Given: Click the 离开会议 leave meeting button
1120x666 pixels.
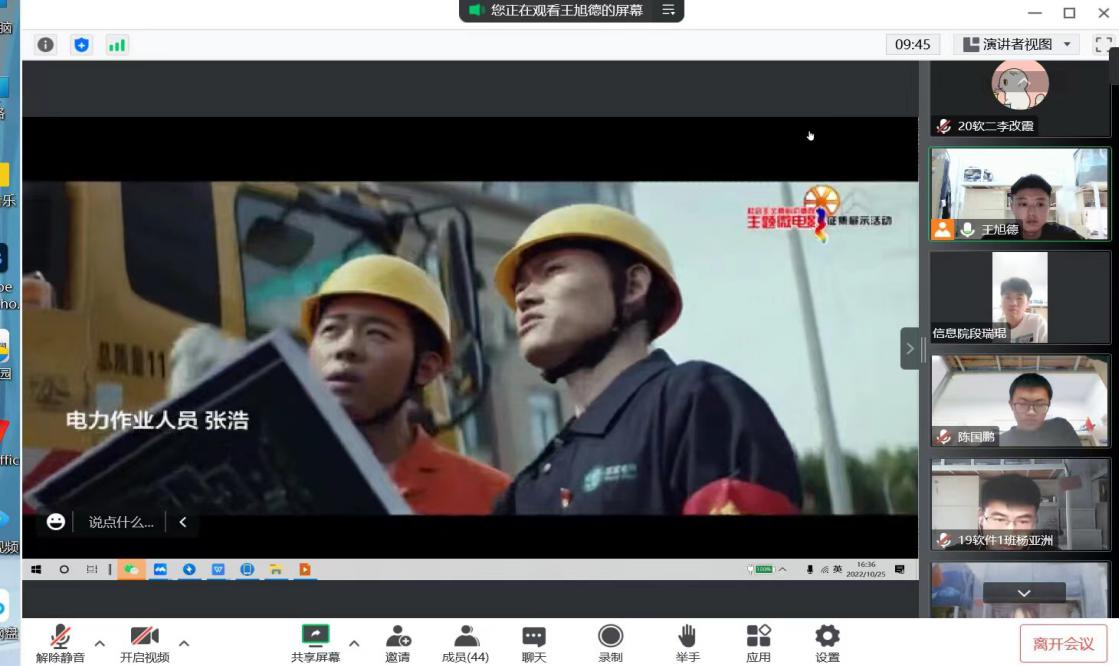Looking at the screenshot, I should [x=1063, y=643].
